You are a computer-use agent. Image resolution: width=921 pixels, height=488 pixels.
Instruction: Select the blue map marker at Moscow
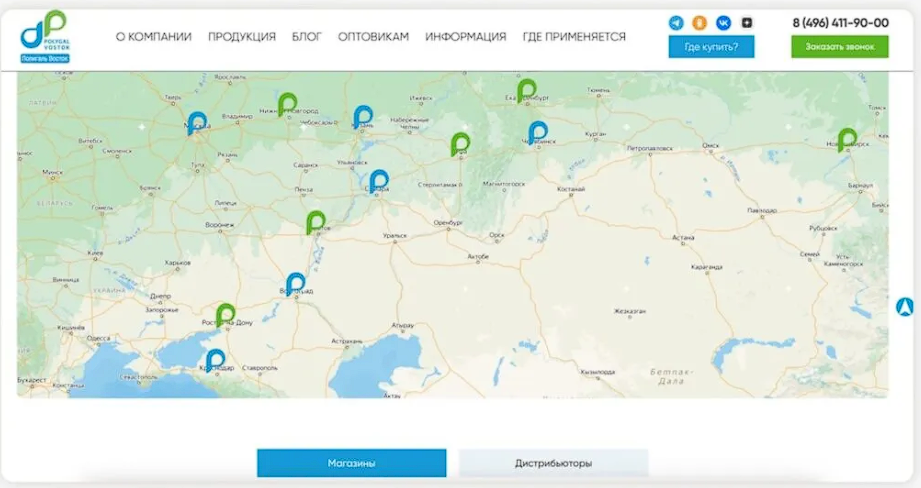point(197,121)
